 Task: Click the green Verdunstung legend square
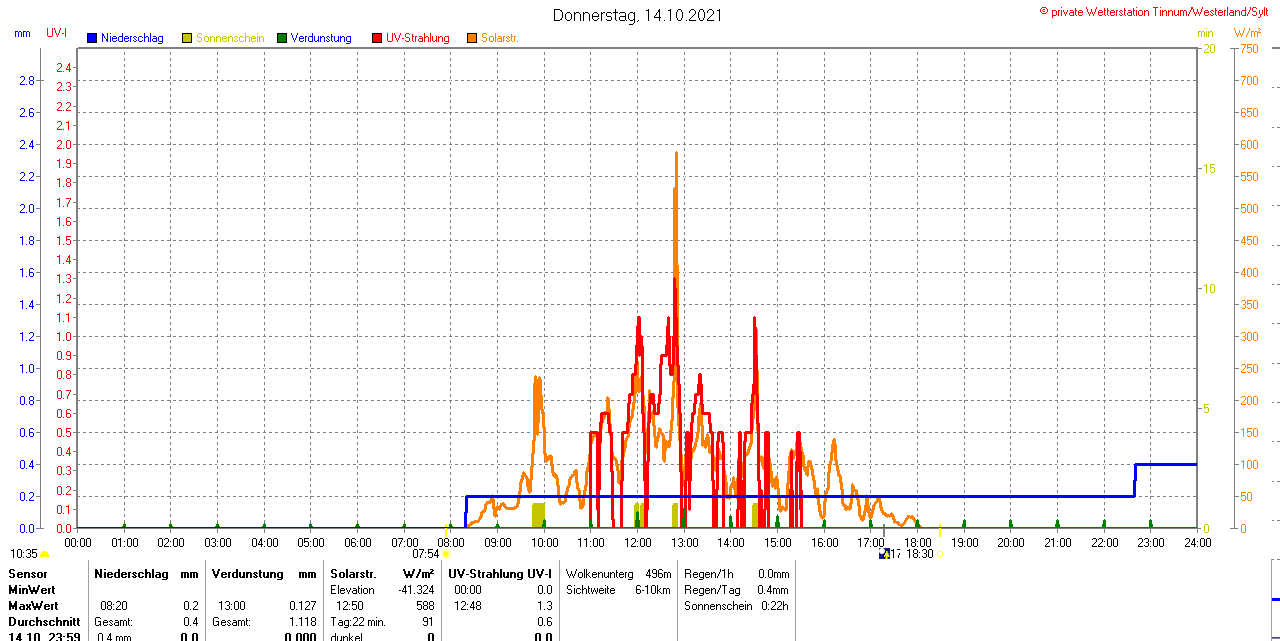(282, 38)
